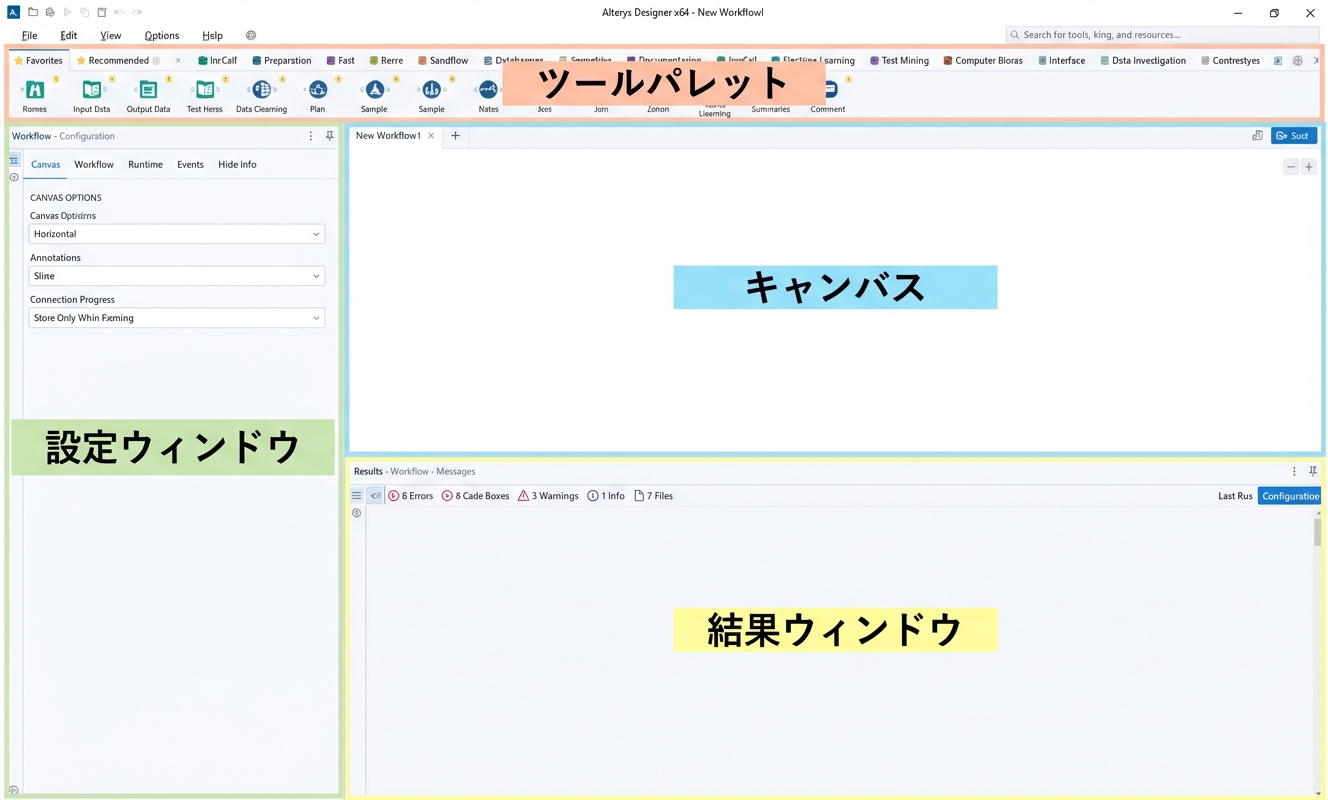Click the Results panel vertical scrollbar
Image resolution: width=1328 pixels, height=800 pixels.
click(1318, 532)
